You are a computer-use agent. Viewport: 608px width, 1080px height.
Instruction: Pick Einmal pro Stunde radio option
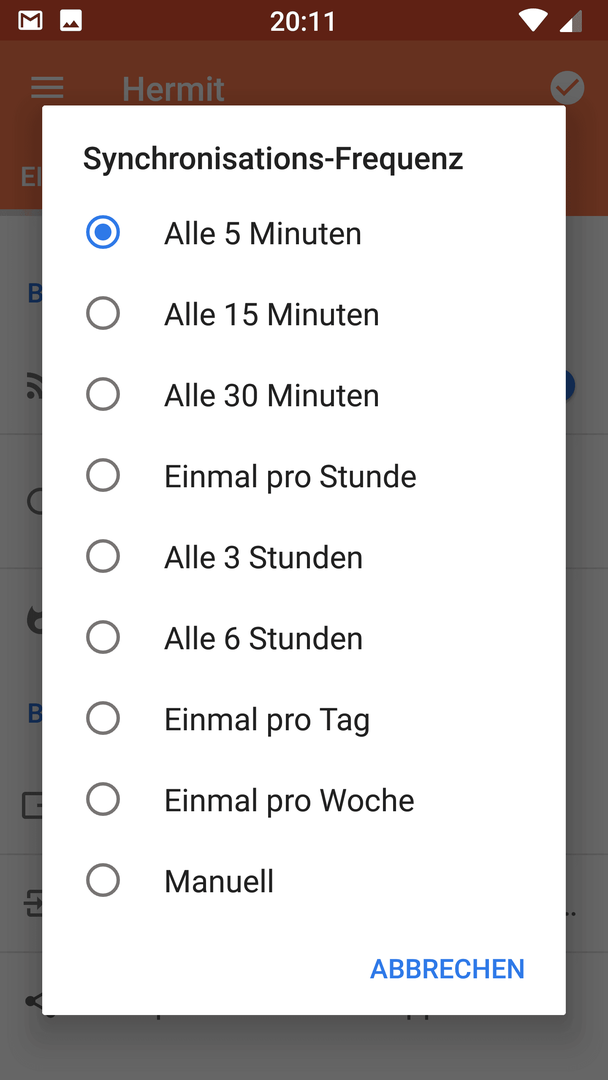(x=304, y=476)
